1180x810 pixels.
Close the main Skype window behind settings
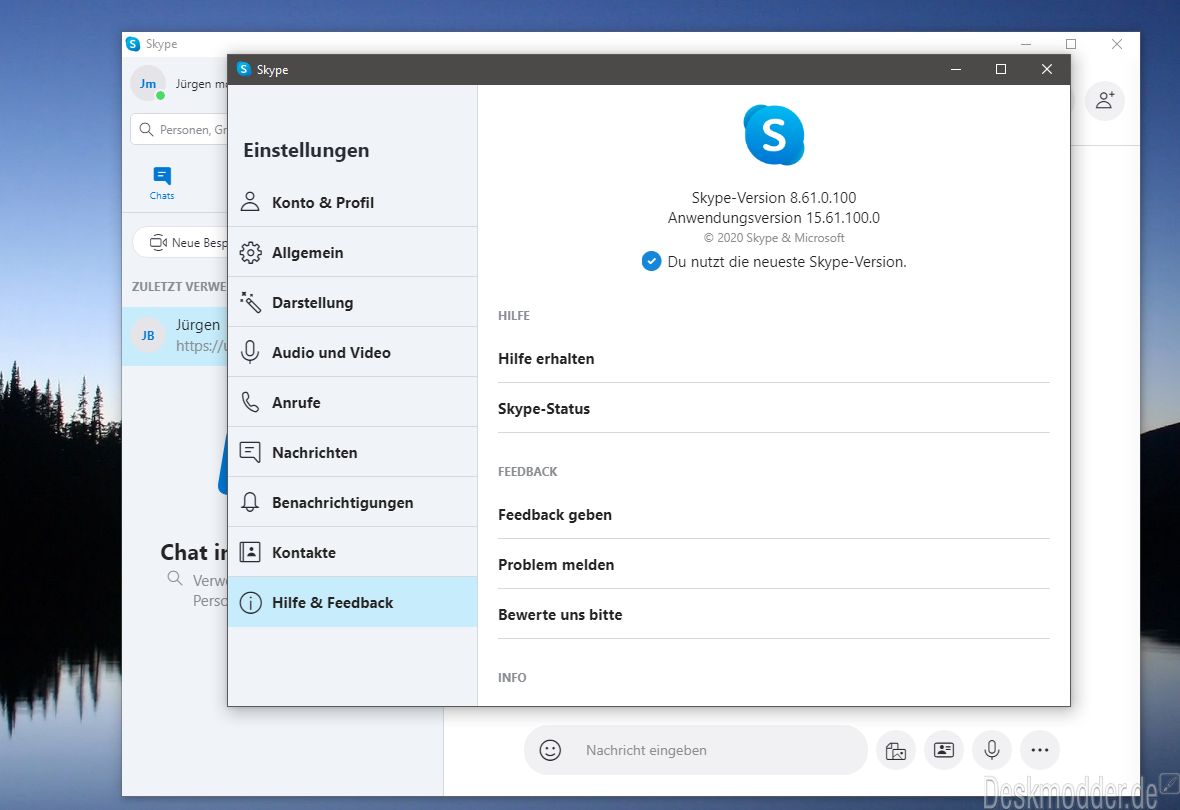pyautogui.click(x=1117, y=44)
